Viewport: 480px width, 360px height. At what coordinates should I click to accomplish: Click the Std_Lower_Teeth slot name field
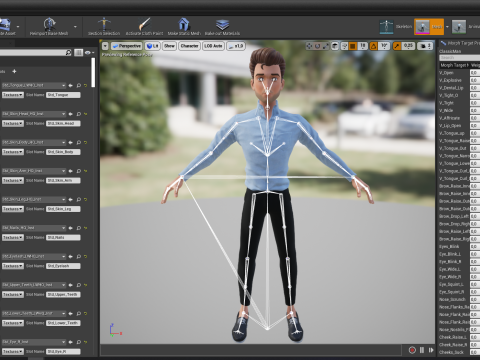tap(63, 323)
